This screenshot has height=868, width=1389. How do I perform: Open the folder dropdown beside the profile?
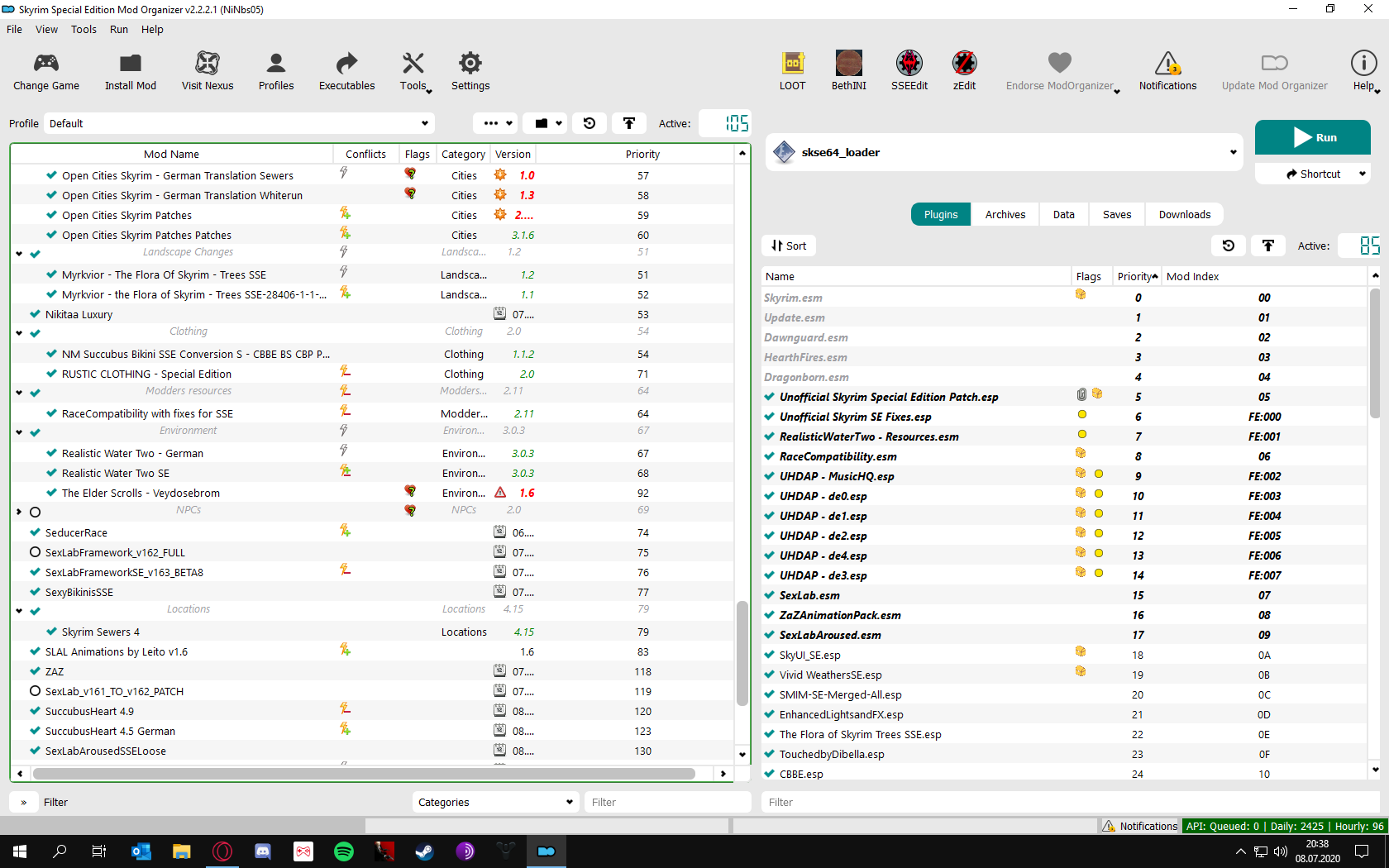click(x=546, y=123)
